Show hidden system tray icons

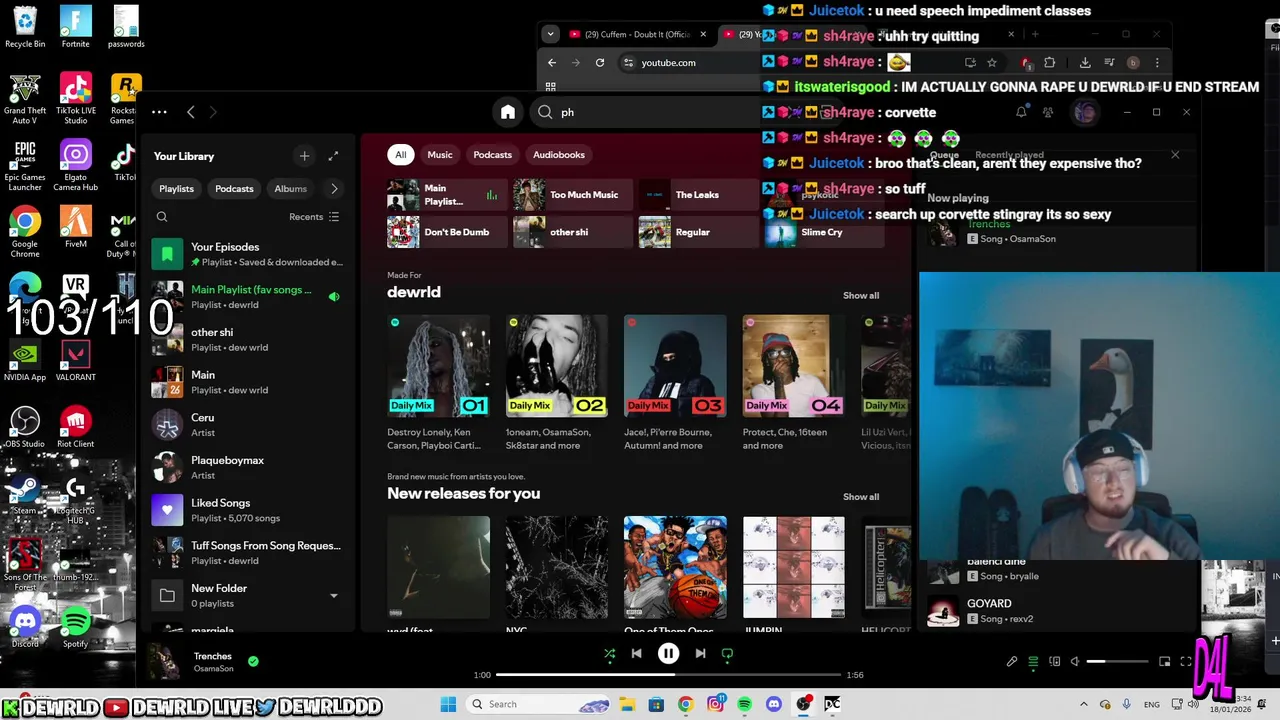1084,704
